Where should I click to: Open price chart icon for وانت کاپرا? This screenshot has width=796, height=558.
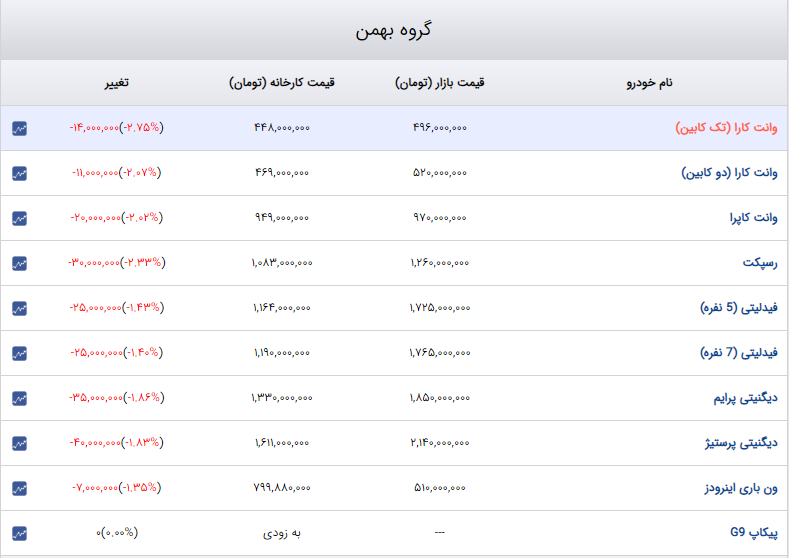(x=19, y=218)
